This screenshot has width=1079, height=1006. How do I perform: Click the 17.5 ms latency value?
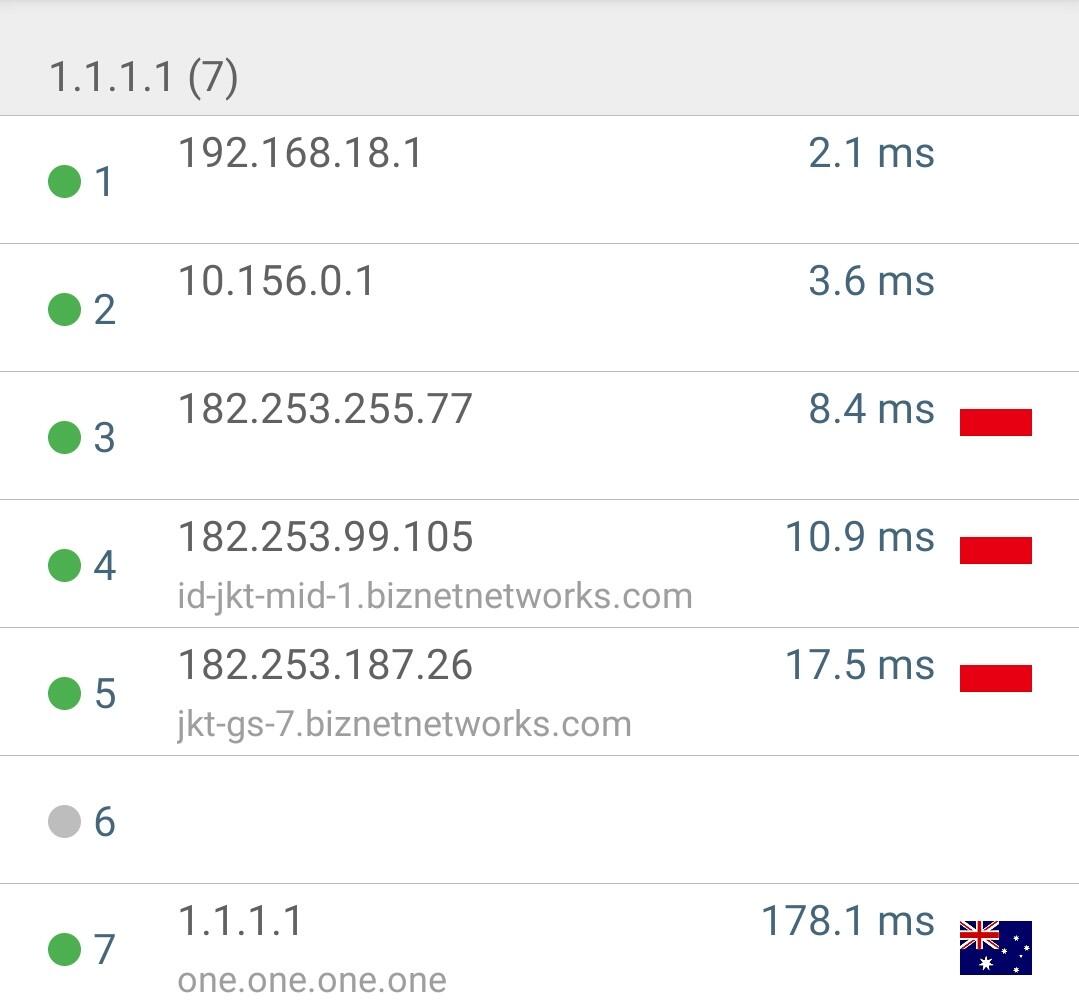[x=860, y=666]
